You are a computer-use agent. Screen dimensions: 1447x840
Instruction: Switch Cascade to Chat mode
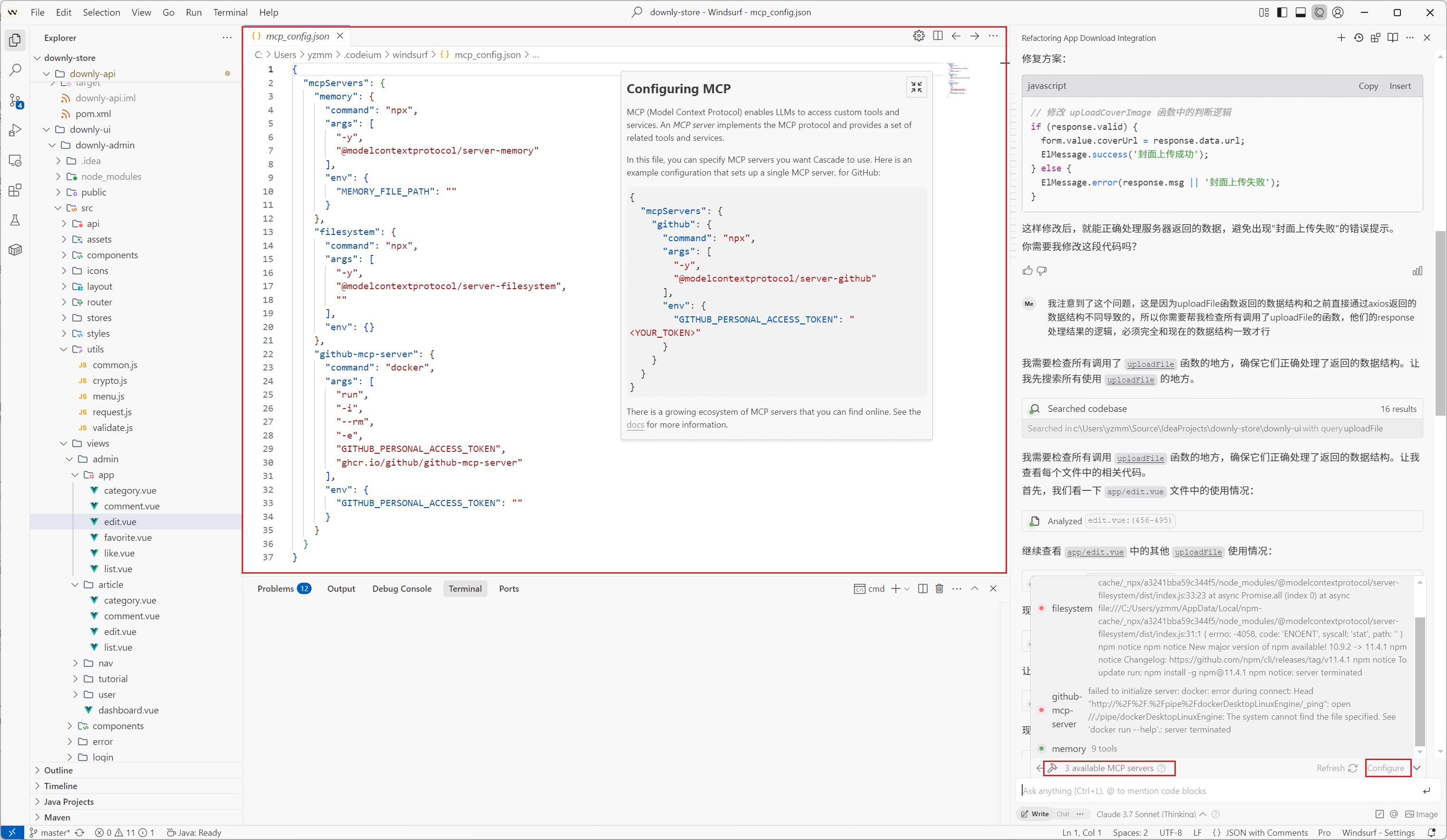[1063, 813]
